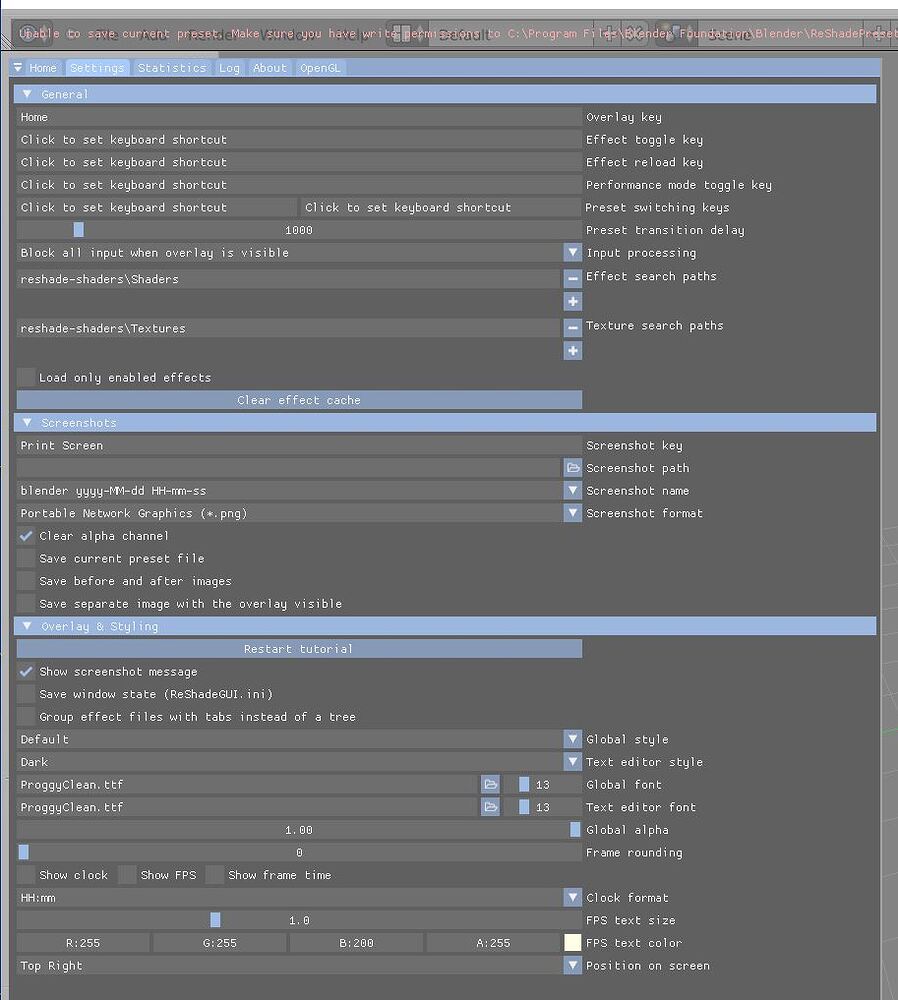Switch to the Home tab
The image size is (898, 1000).
(x=43, y=68)
